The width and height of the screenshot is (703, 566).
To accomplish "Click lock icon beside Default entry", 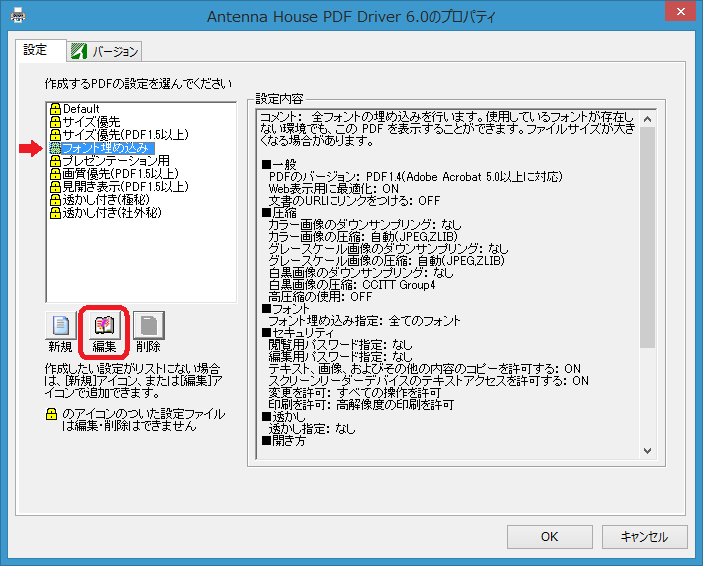I will [x=55, y=109].
